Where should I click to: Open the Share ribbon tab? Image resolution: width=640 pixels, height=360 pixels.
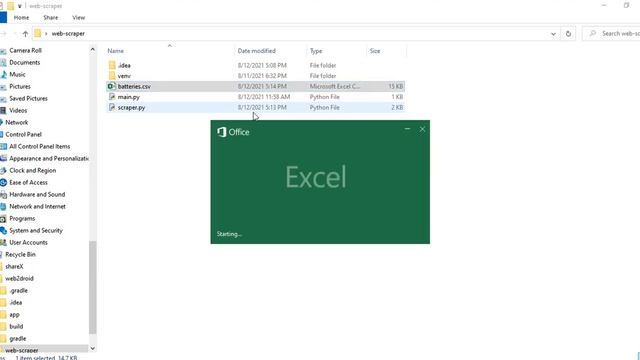coord(51,18)
